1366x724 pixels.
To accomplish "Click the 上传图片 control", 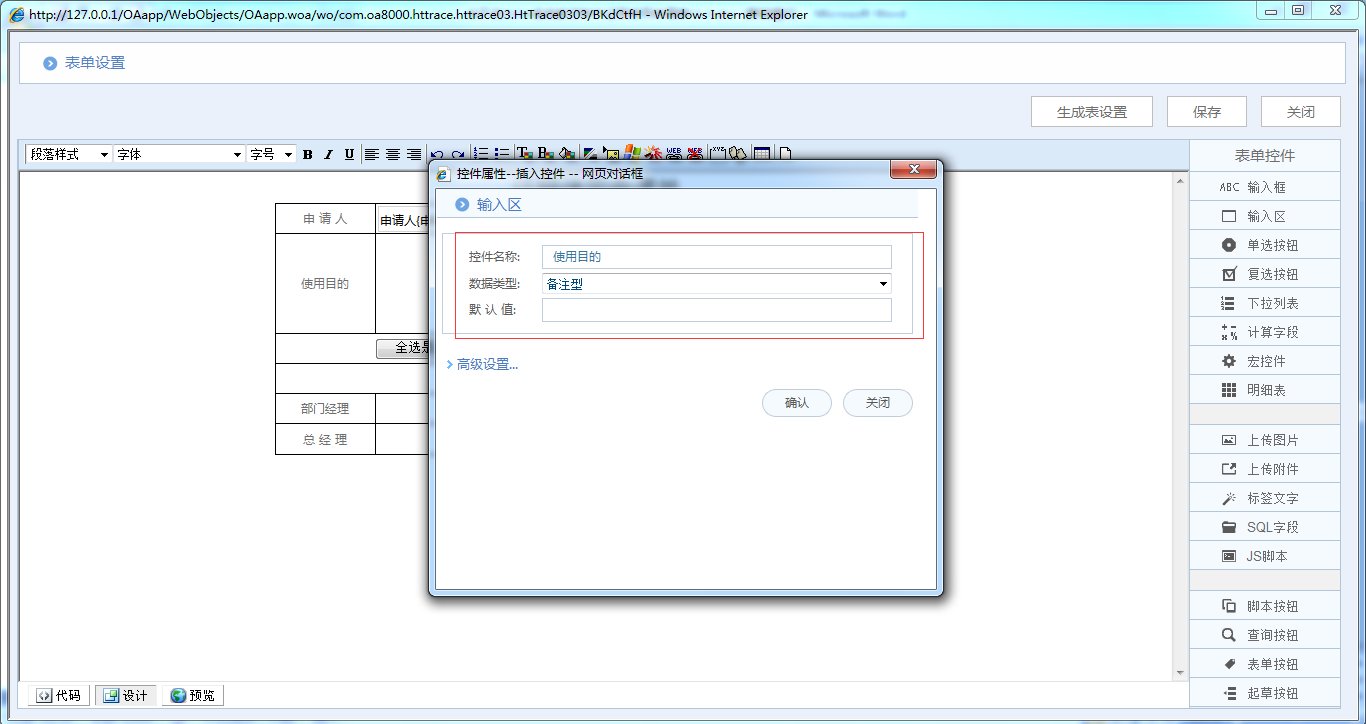I will click(x=1264, y=440).
